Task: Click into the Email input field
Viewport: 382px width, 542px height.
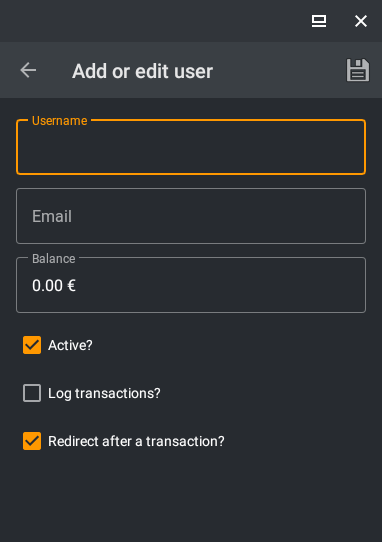Action: pos(191,216)
